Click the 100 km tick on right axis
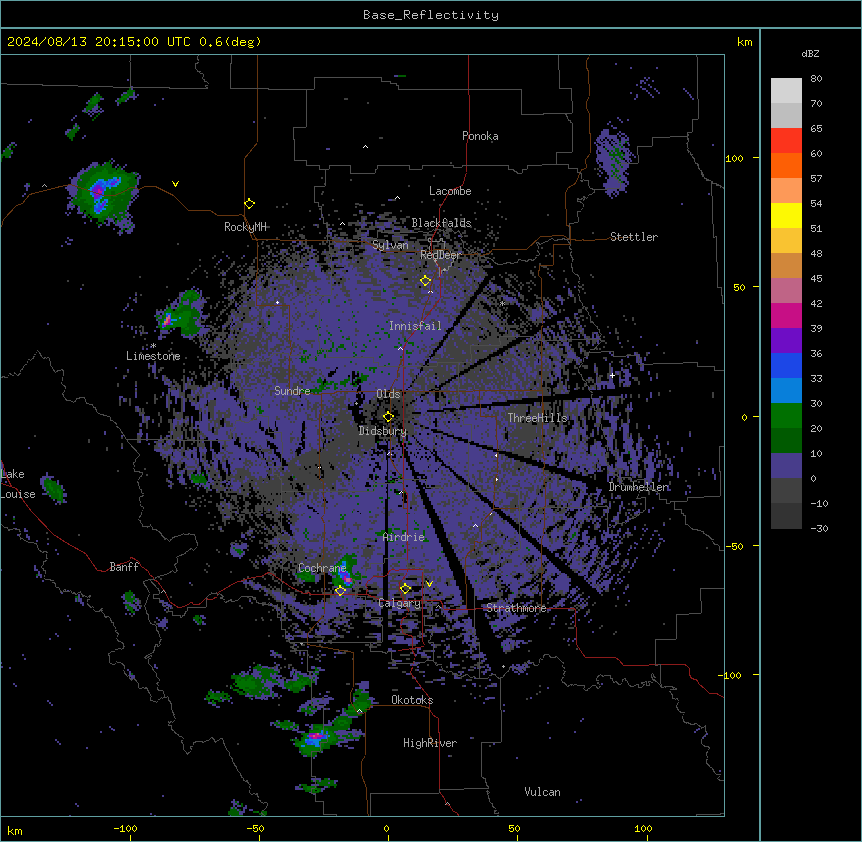Viewport: 862px width, 842px height. point(734,158)
